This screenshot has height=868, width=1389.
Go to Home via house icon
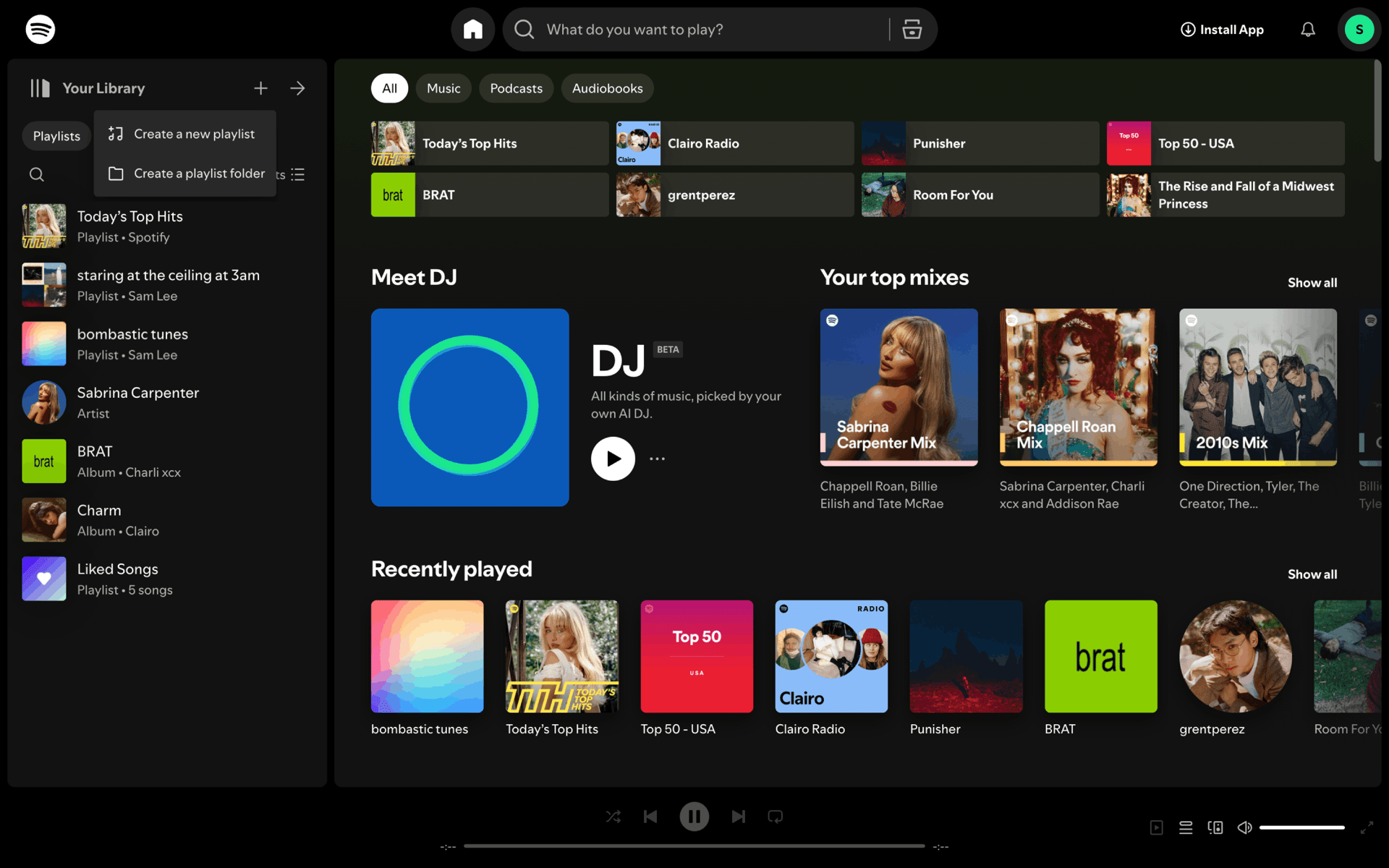[x=473, y=30]
